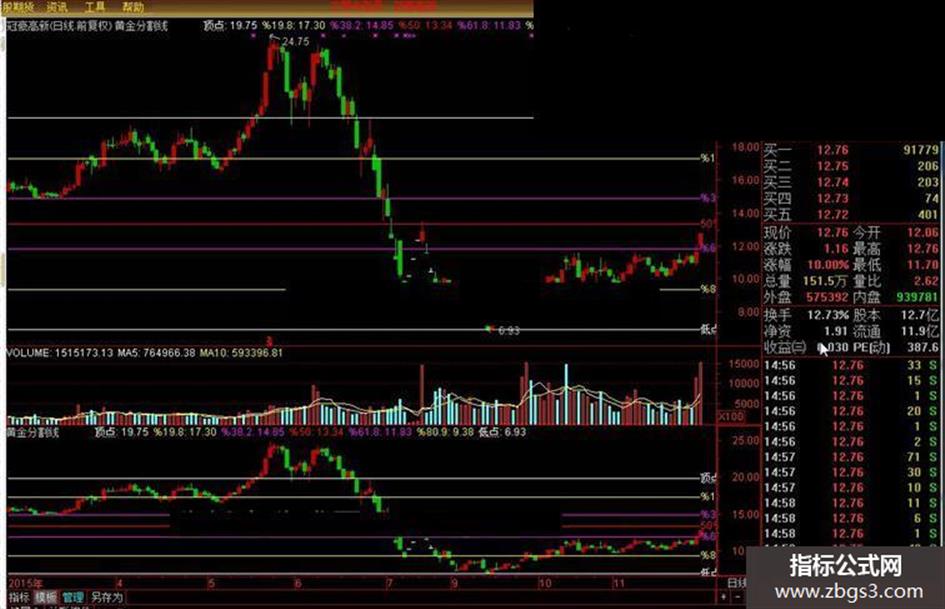Screen dimensions: 945x609
Task: Click the 14:58 trade tick with volume 11
Action: pyautogui.click(x=850, y=503)
